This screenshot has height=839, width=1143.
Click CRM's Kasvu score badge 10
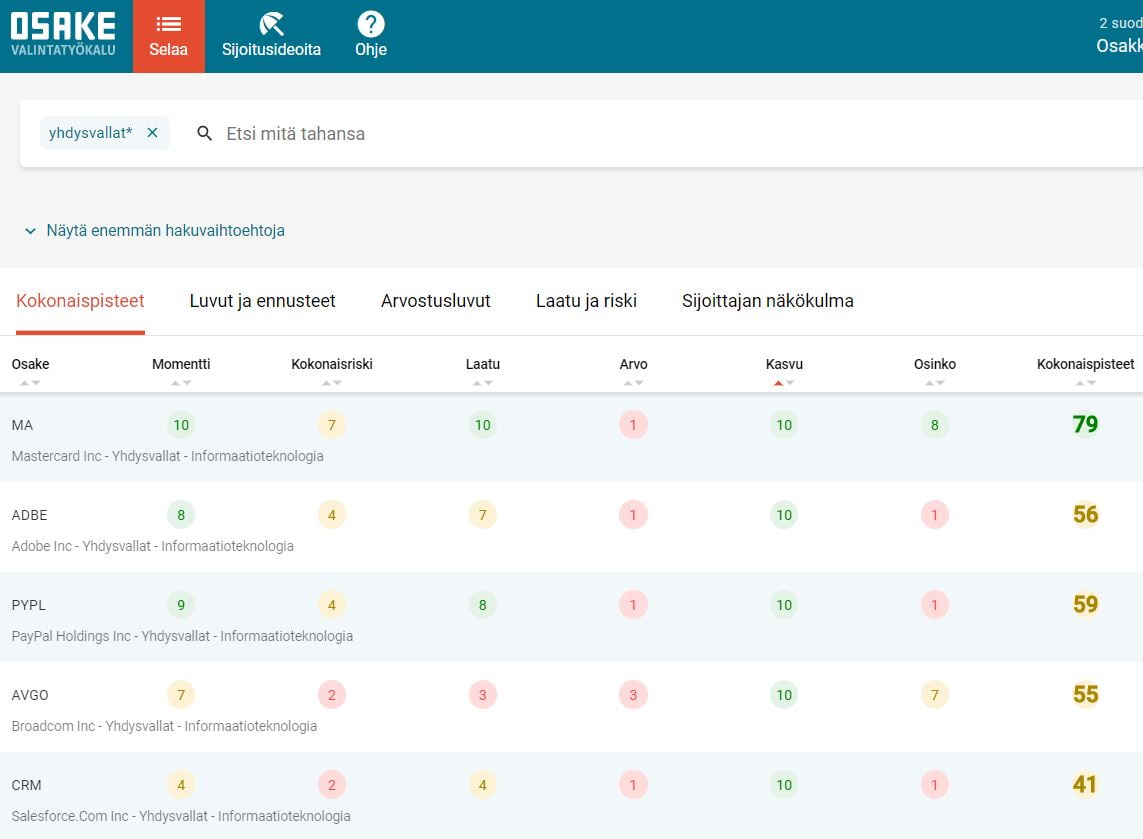coord(784,785)
